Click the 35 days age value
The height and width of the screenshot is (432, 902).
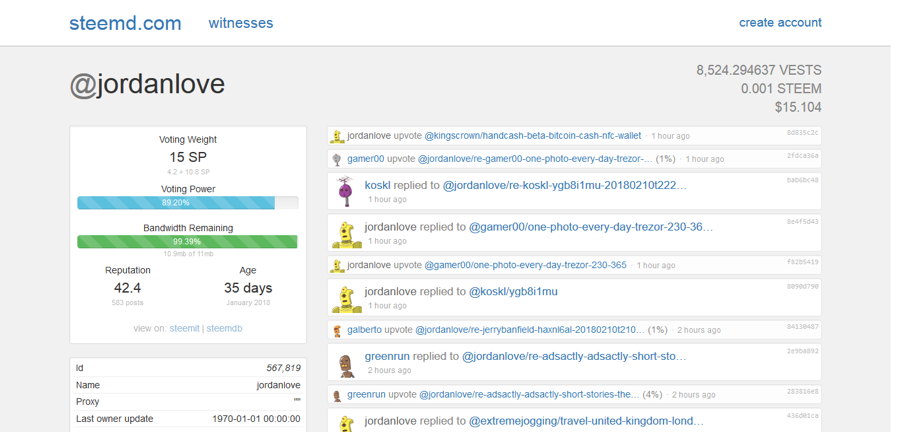tap(248, 288)
